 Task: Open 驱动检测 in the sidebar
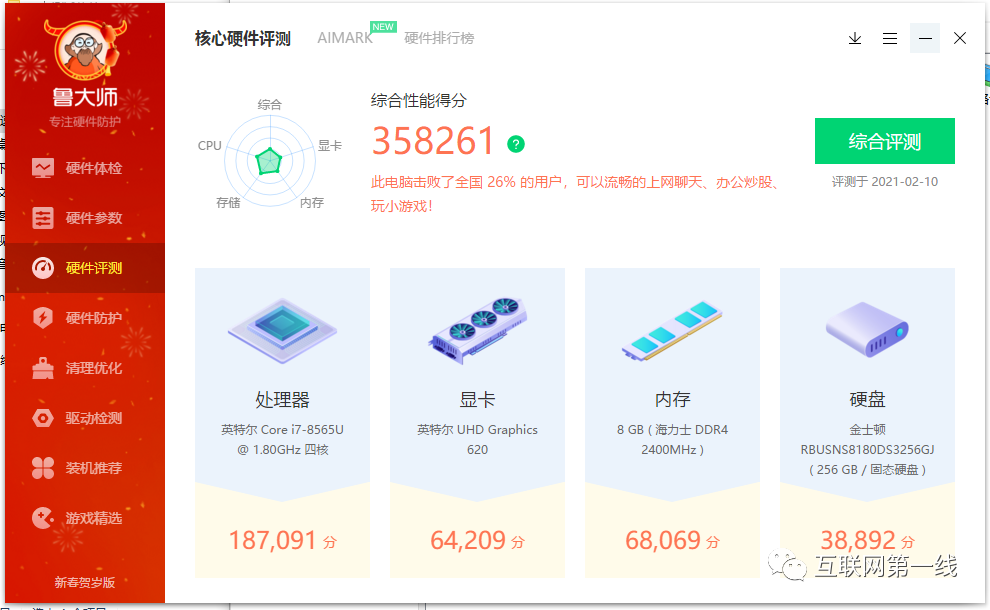click(85, 418)
